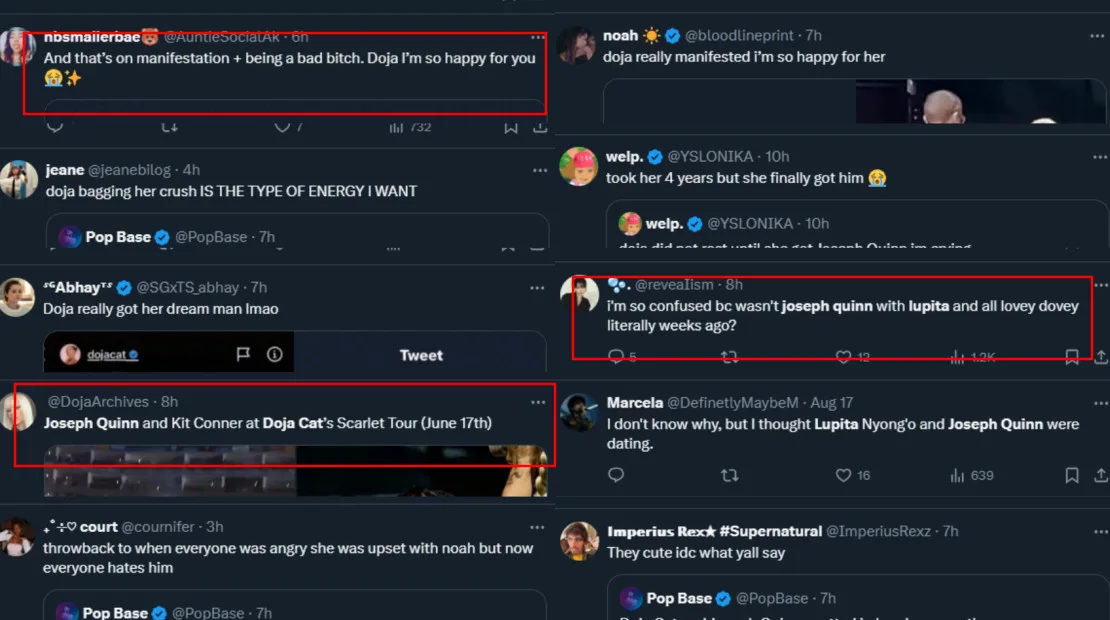The height and width of the screenshot is (620, 1110).
Task: Bookmark Marcela's tweet
Action: click(1072, 475)
